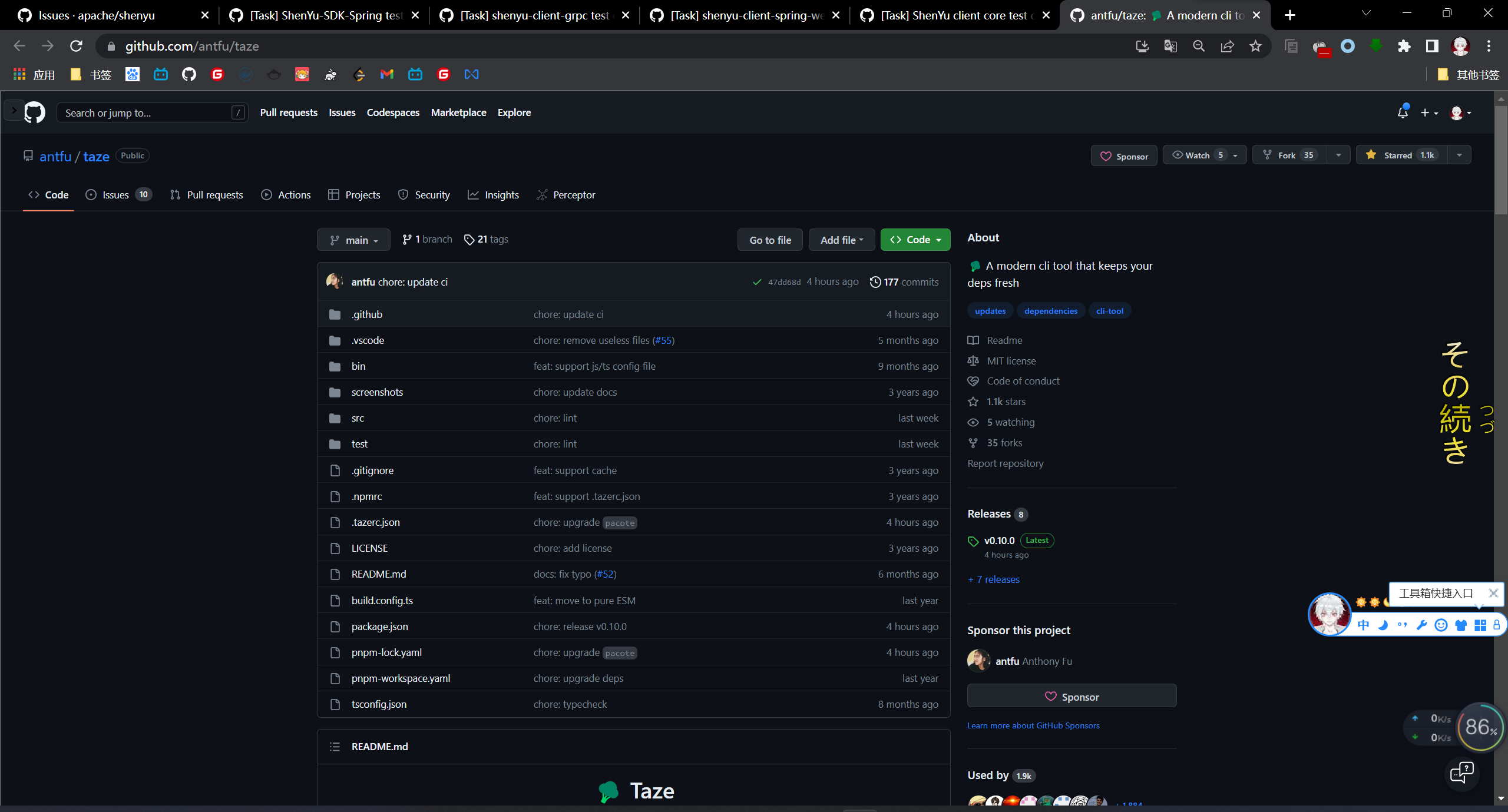The image size is (1508, 812).
Task: Toggle Watch on the repository
Action: 1198,155
